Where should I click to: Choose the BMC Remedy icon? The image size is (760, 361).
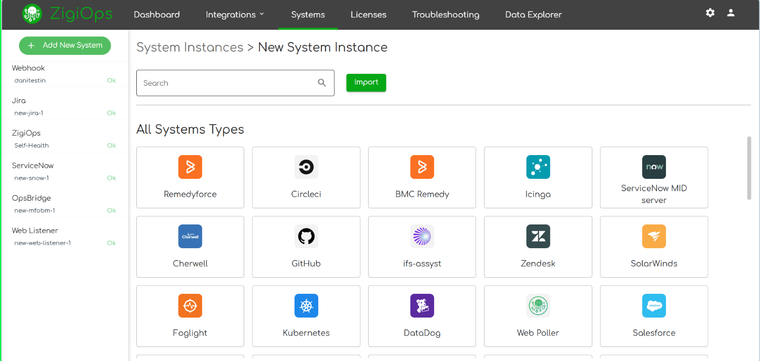coord(422,167)
